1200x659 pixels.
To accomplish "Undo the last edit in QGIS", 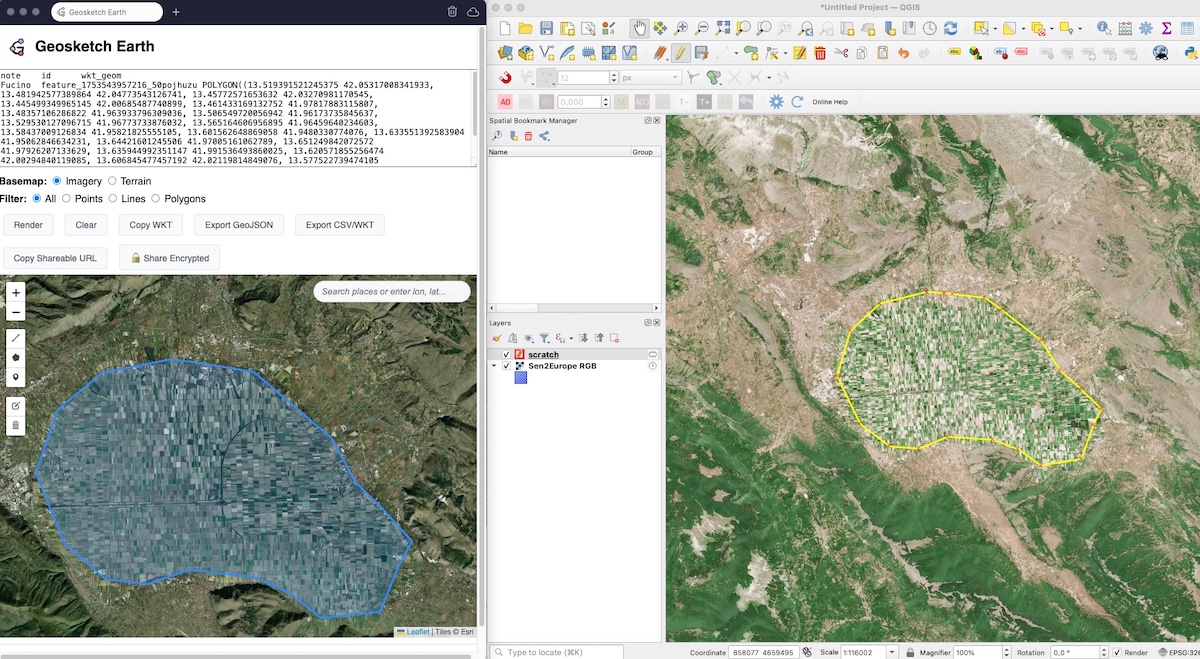I will pyautogui.click(x=904, y=53).
